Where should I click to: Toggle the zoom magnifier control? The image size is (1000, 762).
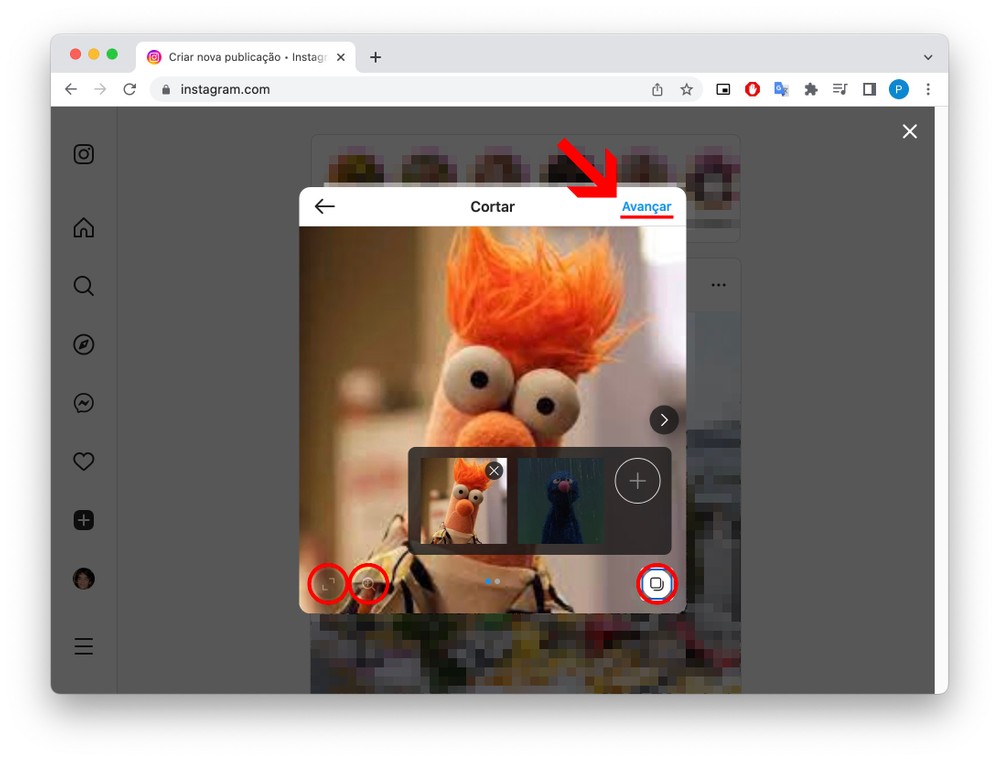368,583
